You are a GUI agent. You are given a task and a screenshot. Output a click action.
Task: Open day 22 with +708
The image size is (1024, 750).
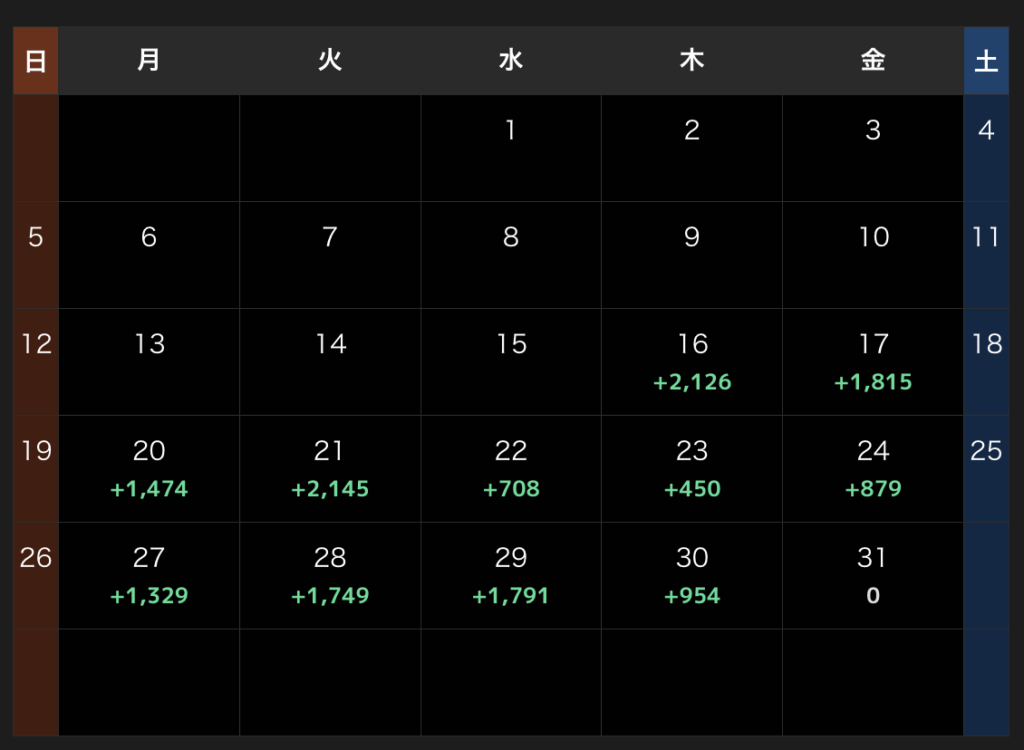[x=511, y=469]
